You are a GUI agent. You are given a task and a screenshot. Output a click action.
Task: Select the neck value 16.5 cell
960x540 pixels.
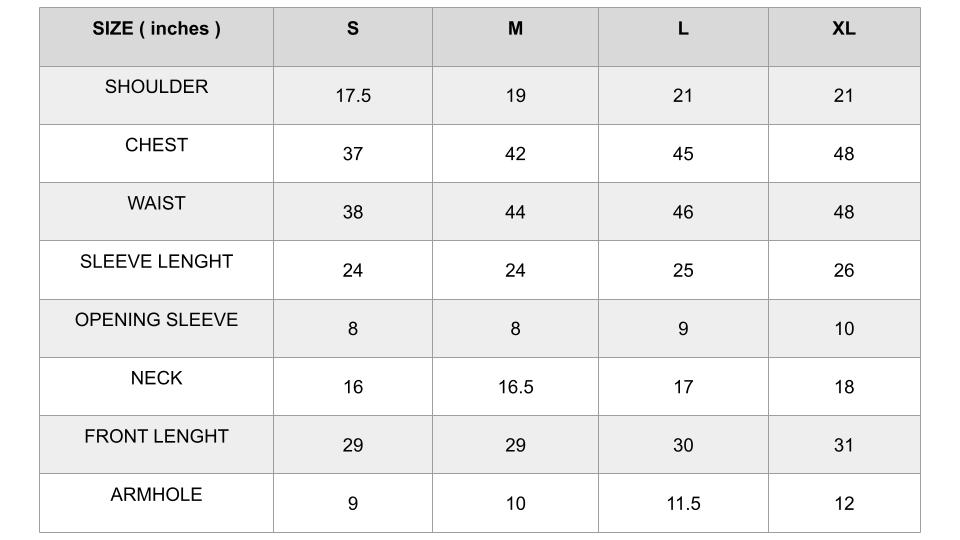[515, 387]
